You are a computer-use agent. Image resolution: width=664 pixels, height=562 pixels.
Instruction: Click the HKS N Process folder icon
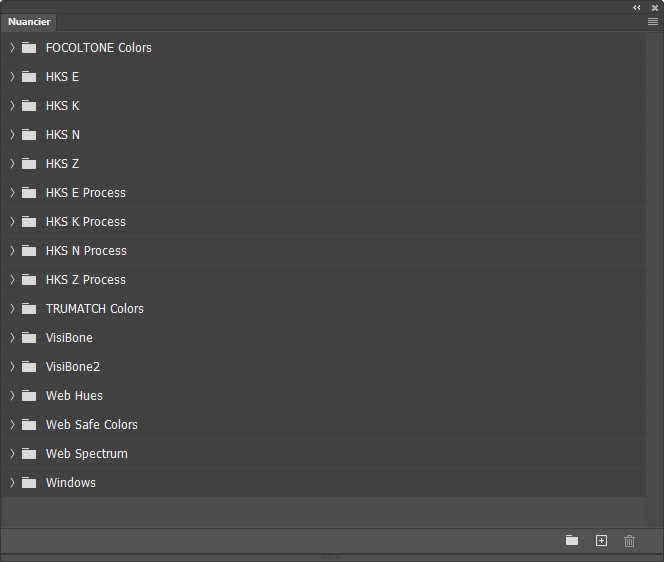(x=29, y=251)
